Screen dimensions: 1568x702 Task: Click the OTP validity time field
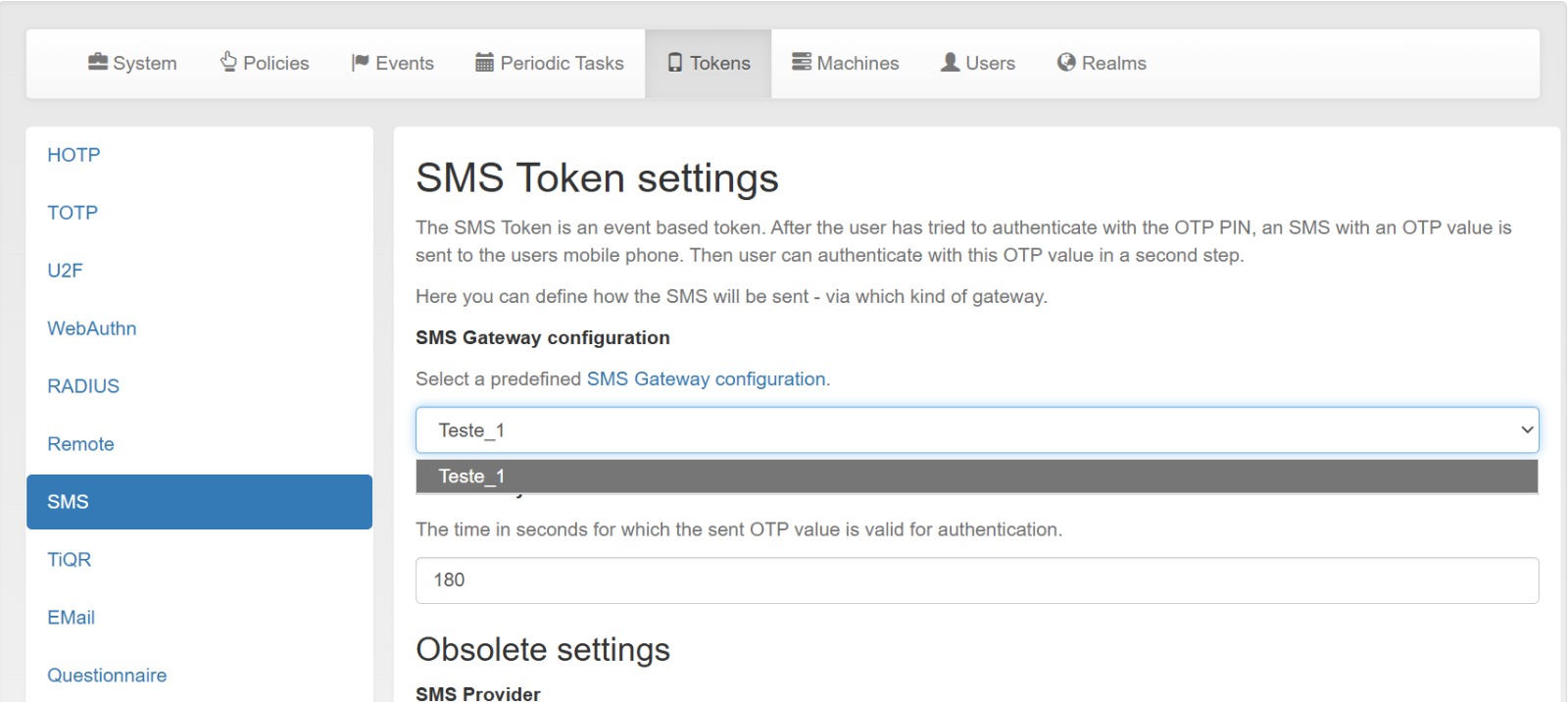[x=976, y=580]
